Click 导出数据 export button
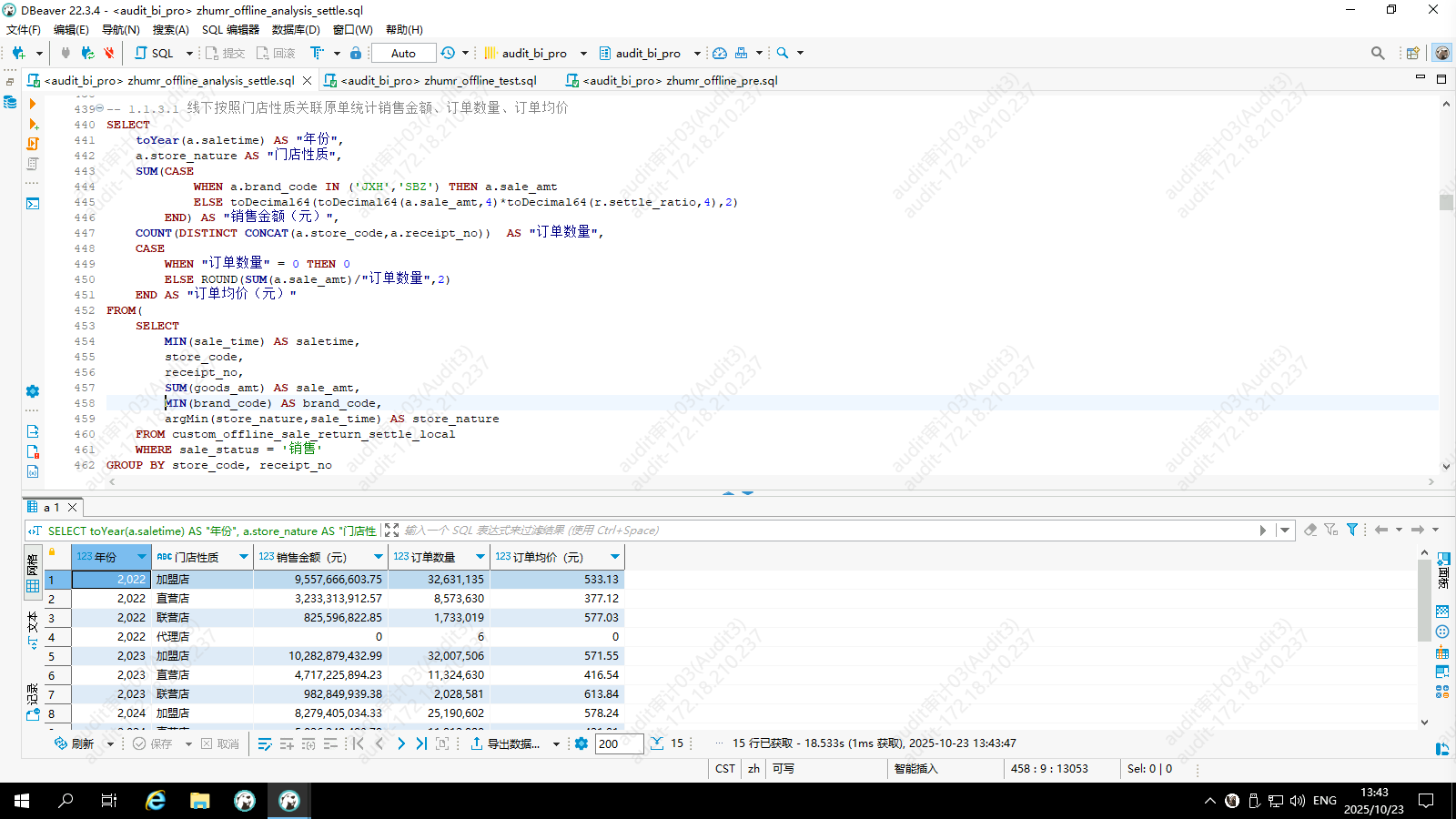The width and height of the screenshot is (1456, 819). point(505,743)
